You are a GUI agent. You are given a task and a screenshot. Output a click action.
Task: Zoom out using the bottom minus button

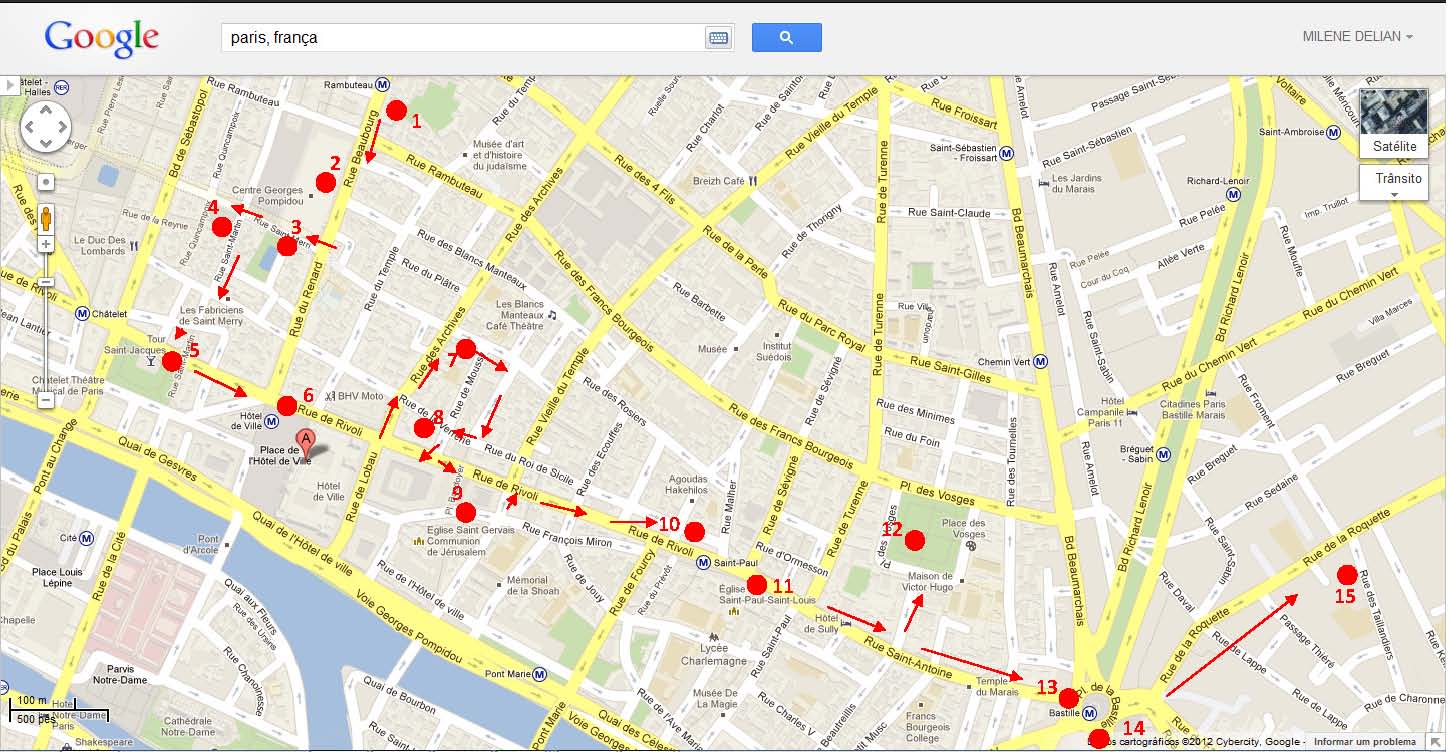coord(46,400)
